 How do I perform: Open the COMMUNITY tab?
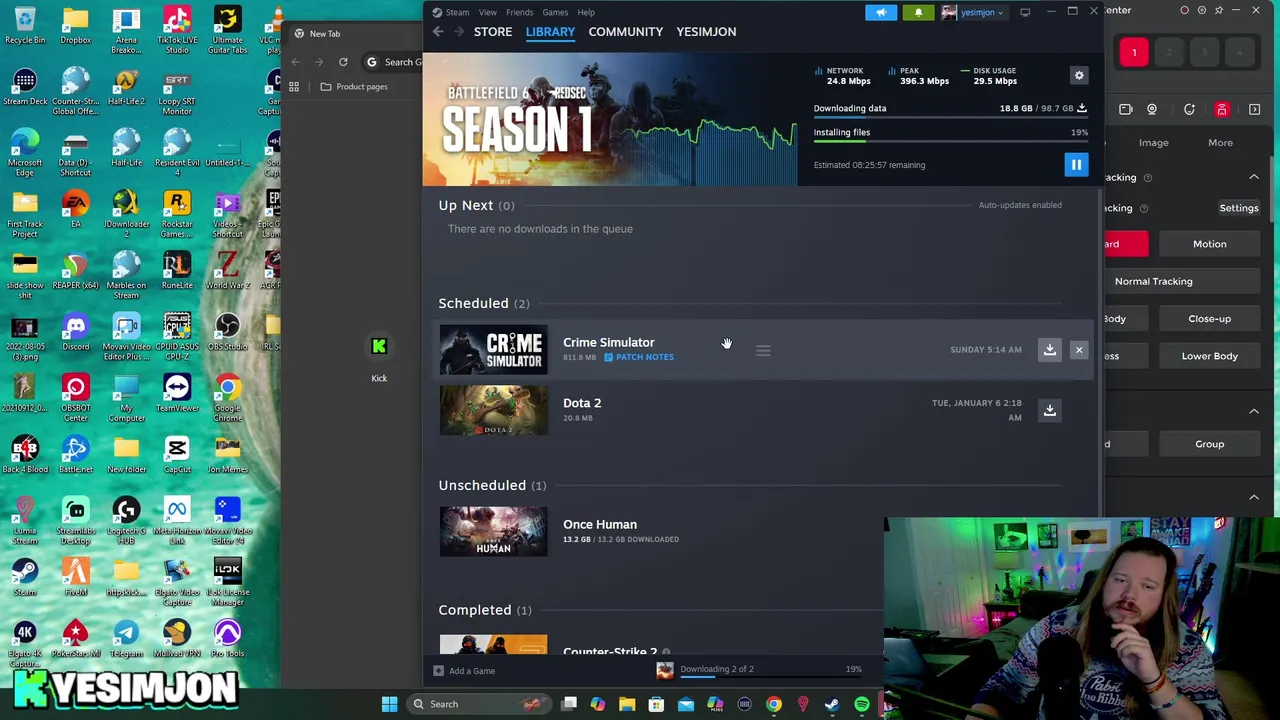point(625,32)
